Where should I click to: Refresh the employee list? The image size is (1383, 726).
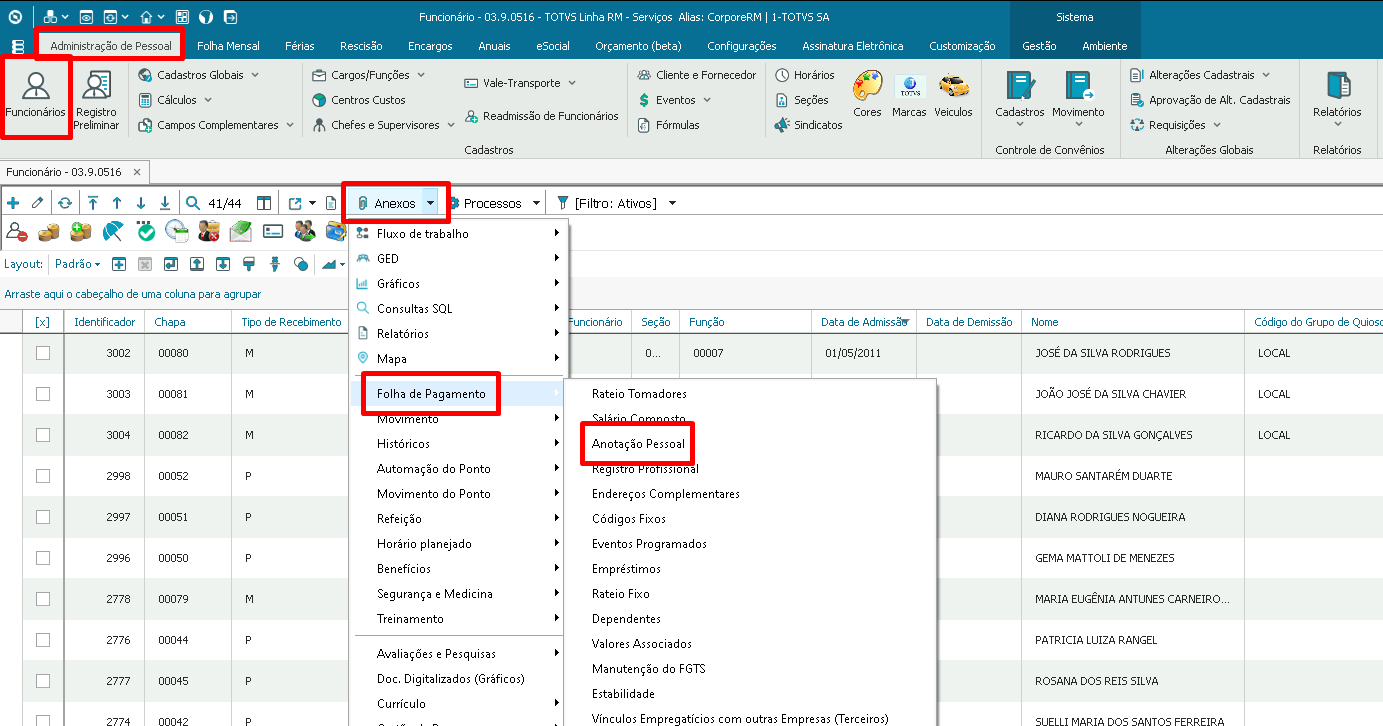click(x=65, y=203)
